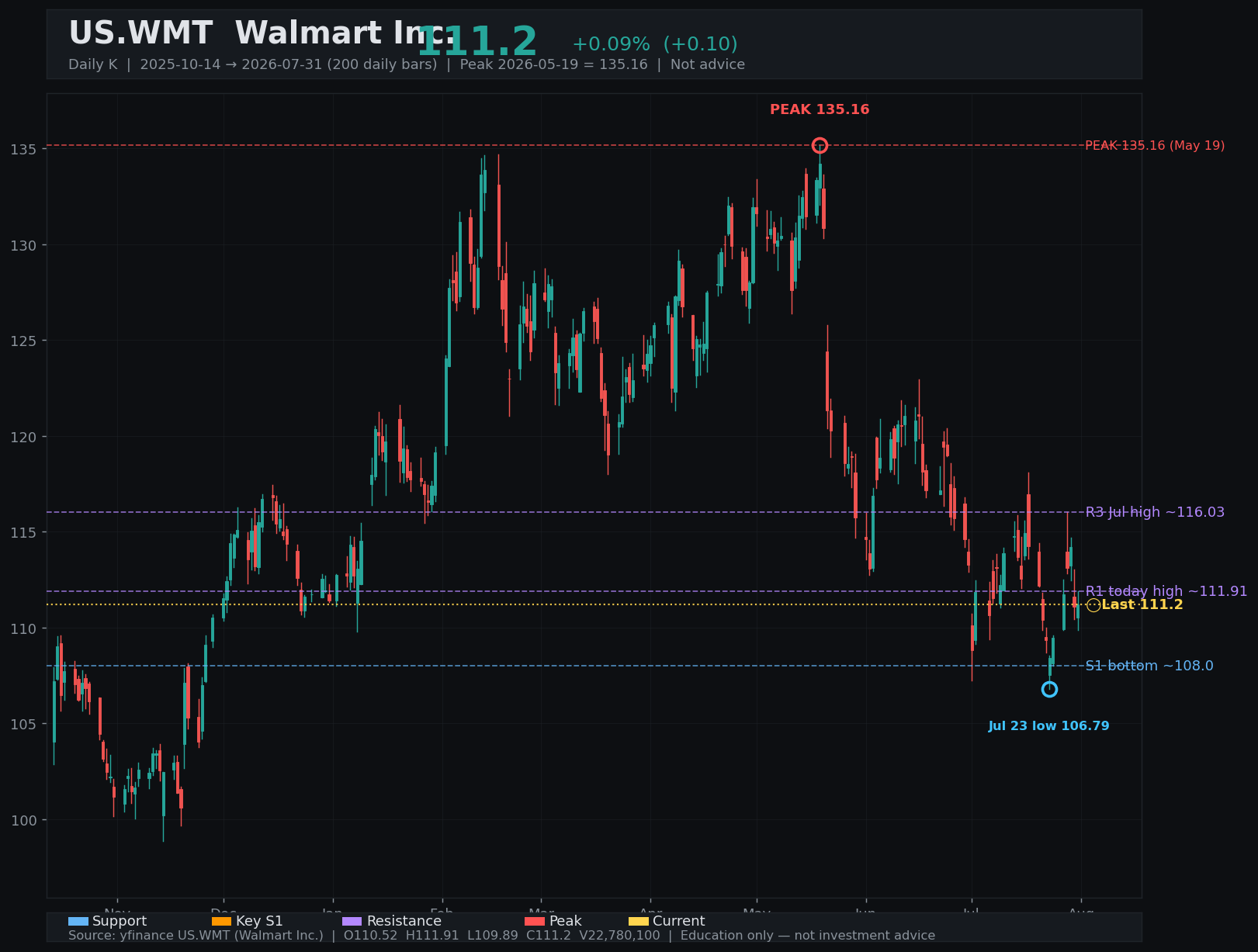Click the "US.WMT Walmart Inc." chart title
This screenshot has width=1258, height=952.
pos(262,33)
